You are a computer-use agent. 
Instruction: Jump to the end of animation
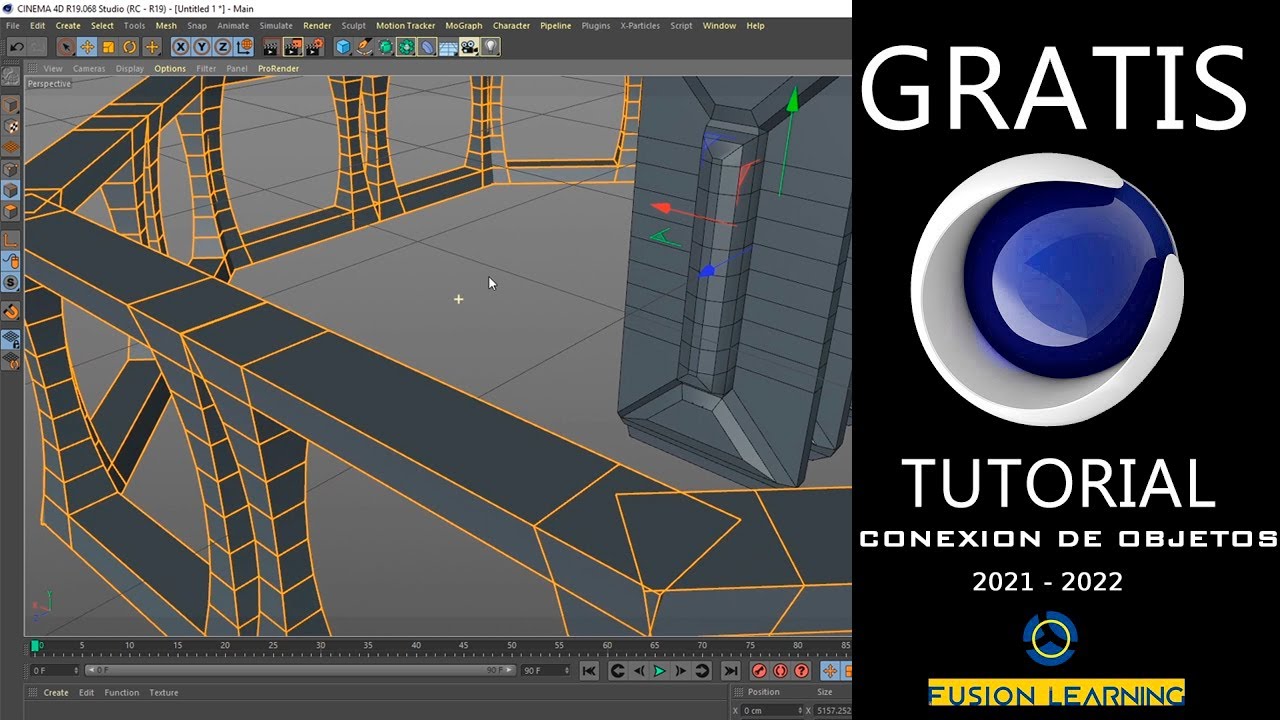tap(731, 671)
